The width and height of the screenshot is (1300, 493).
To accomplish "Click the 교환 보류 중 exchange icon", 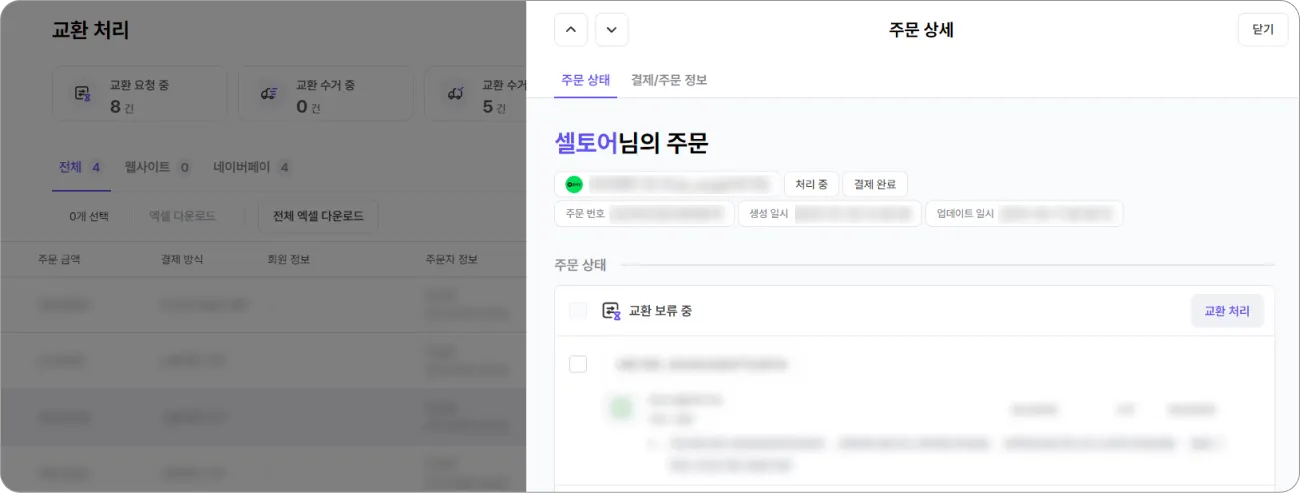I will 611,311.
